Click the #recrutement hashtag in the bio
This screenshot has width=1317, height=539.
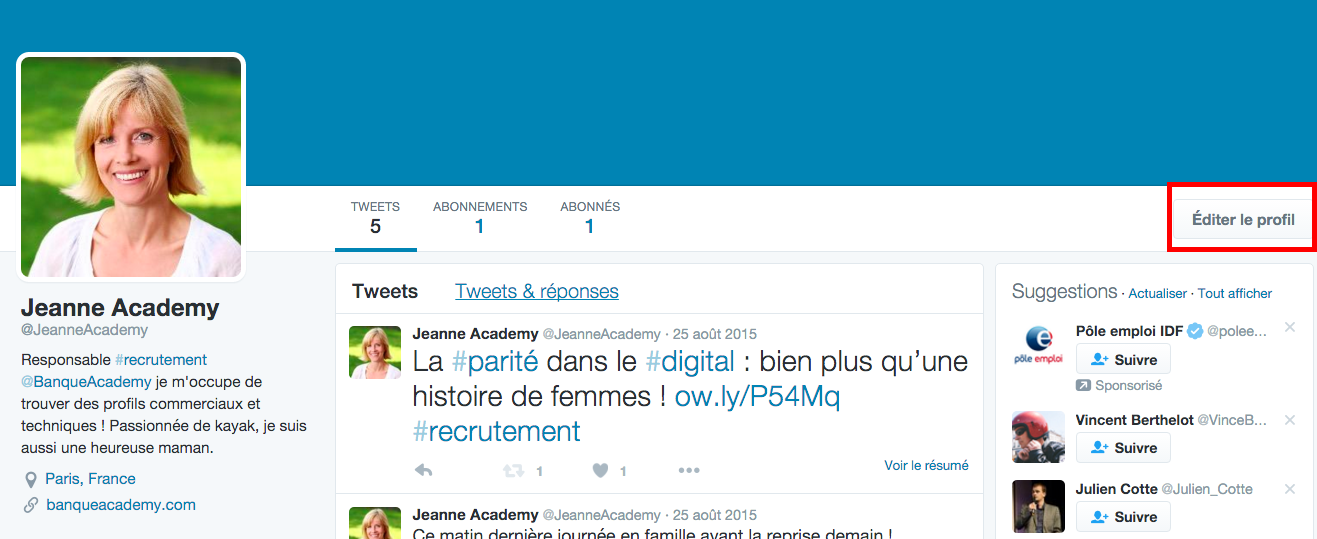[161, 359]
